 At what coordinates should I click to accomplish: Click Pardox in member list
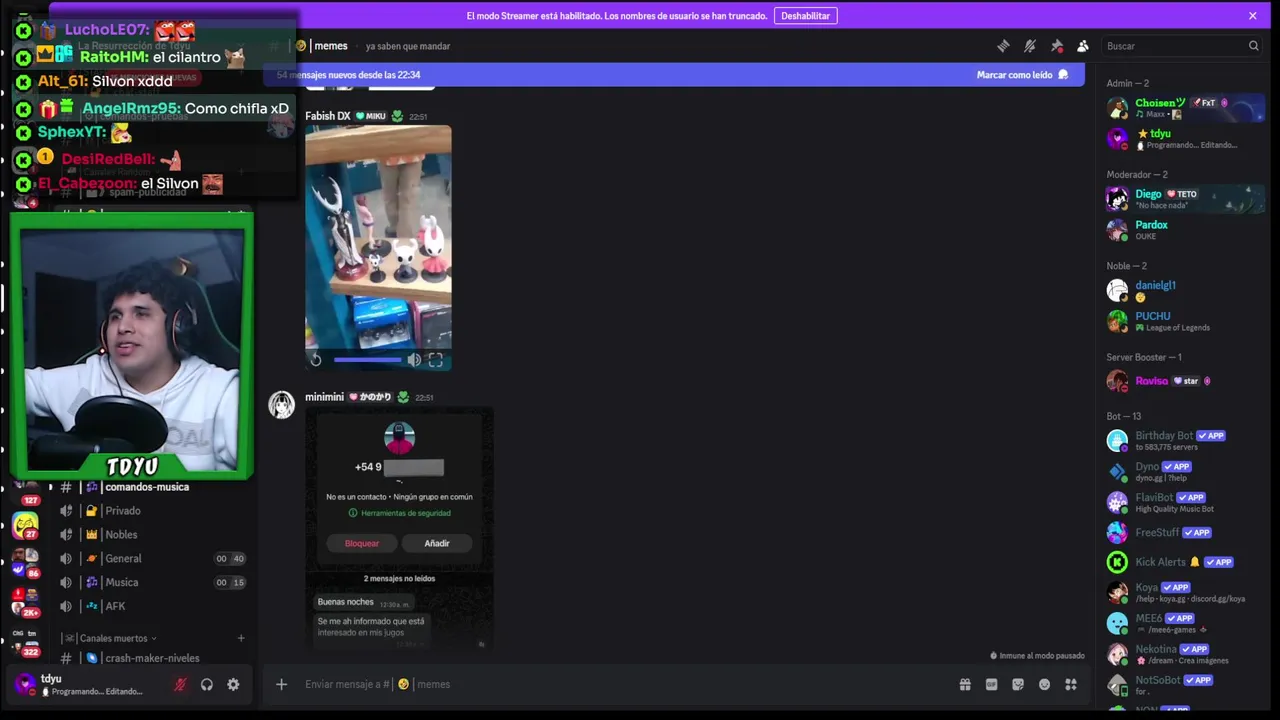(1185, 230)
